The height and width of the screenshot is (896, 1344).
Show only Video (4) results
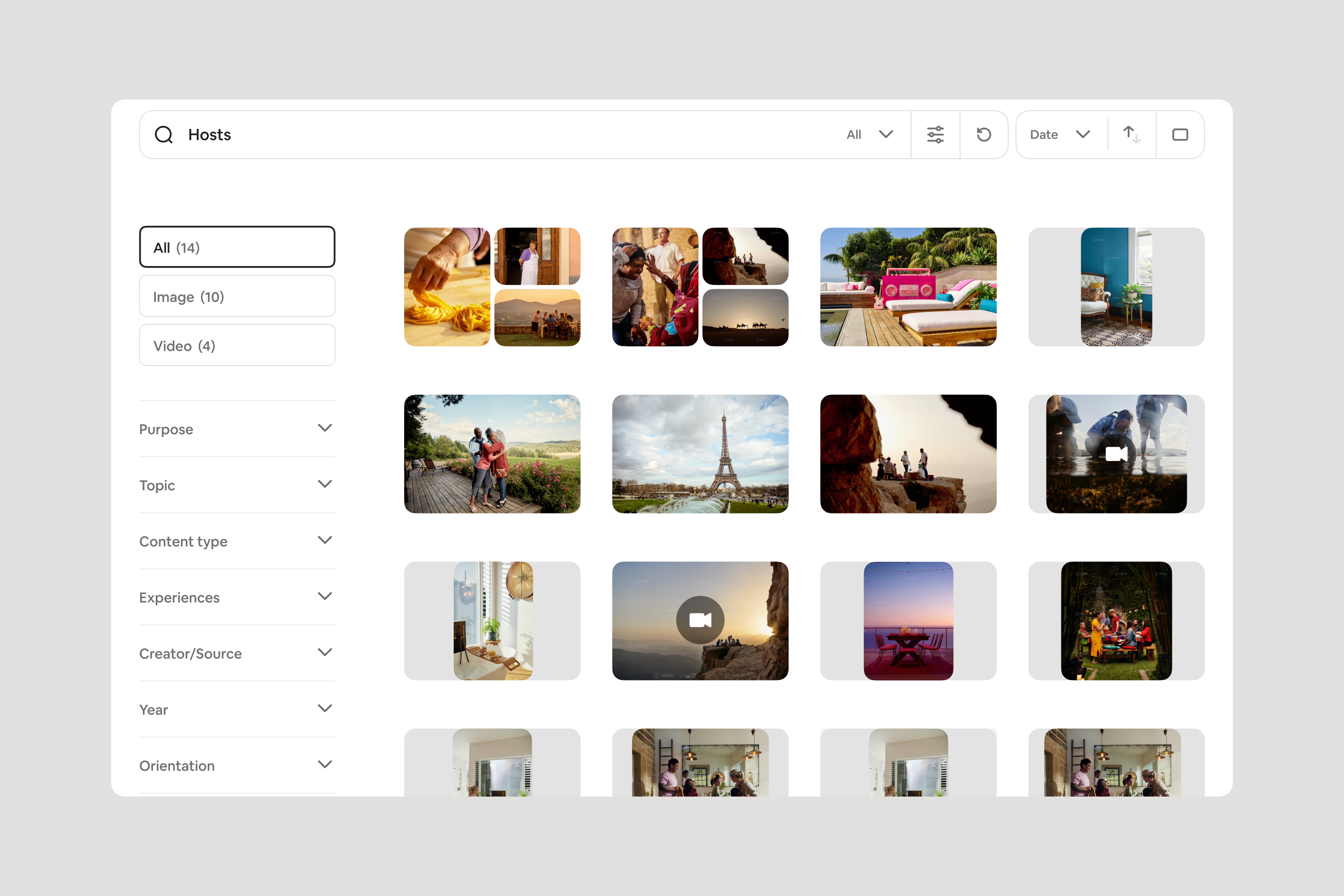tap(237, 345)
